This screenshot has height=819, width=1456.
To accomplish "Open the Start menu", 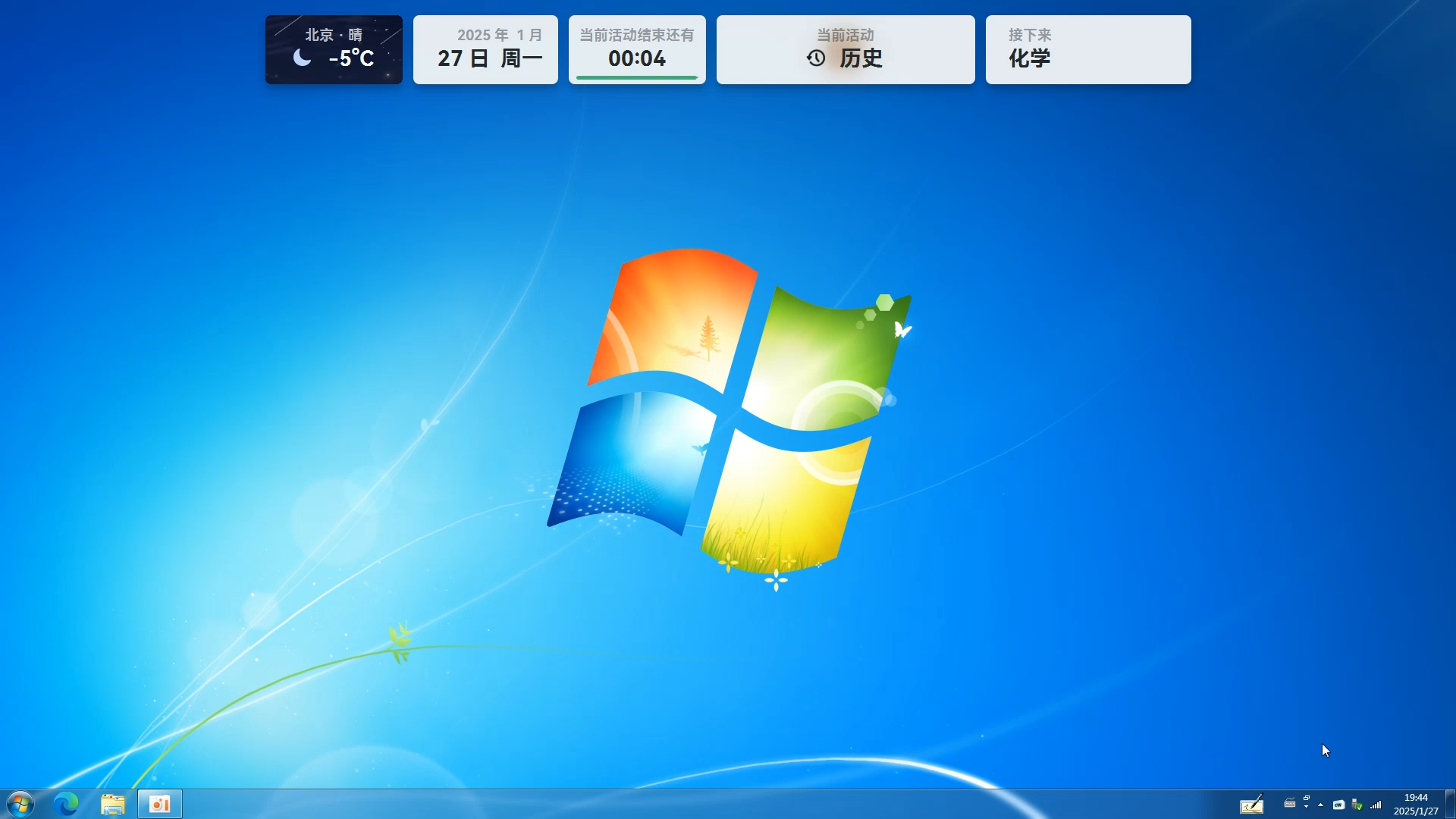I will click(x=18, y=803).
